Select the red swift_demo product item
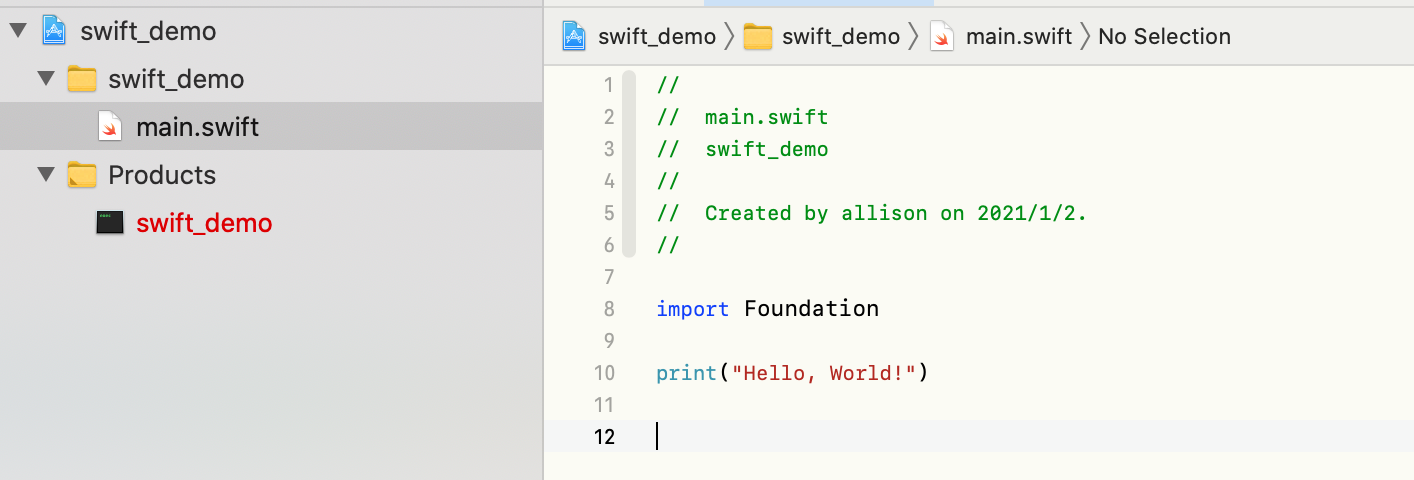Image resolution: width=1414 pixels, height=480 pixels. click(x=204, y=223)
